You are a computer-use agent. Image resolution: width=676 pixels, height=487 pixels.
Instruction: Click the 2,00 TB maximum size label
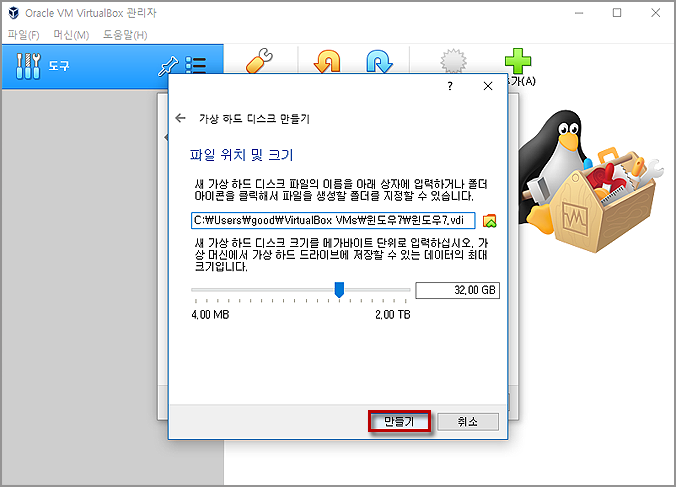(392, 315)
